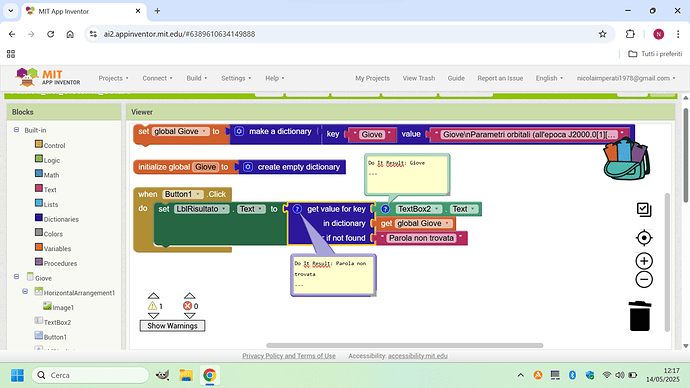690x388 pixels.
Task: Collapse the Built-in blocks tree
Action: pos(16,130)
